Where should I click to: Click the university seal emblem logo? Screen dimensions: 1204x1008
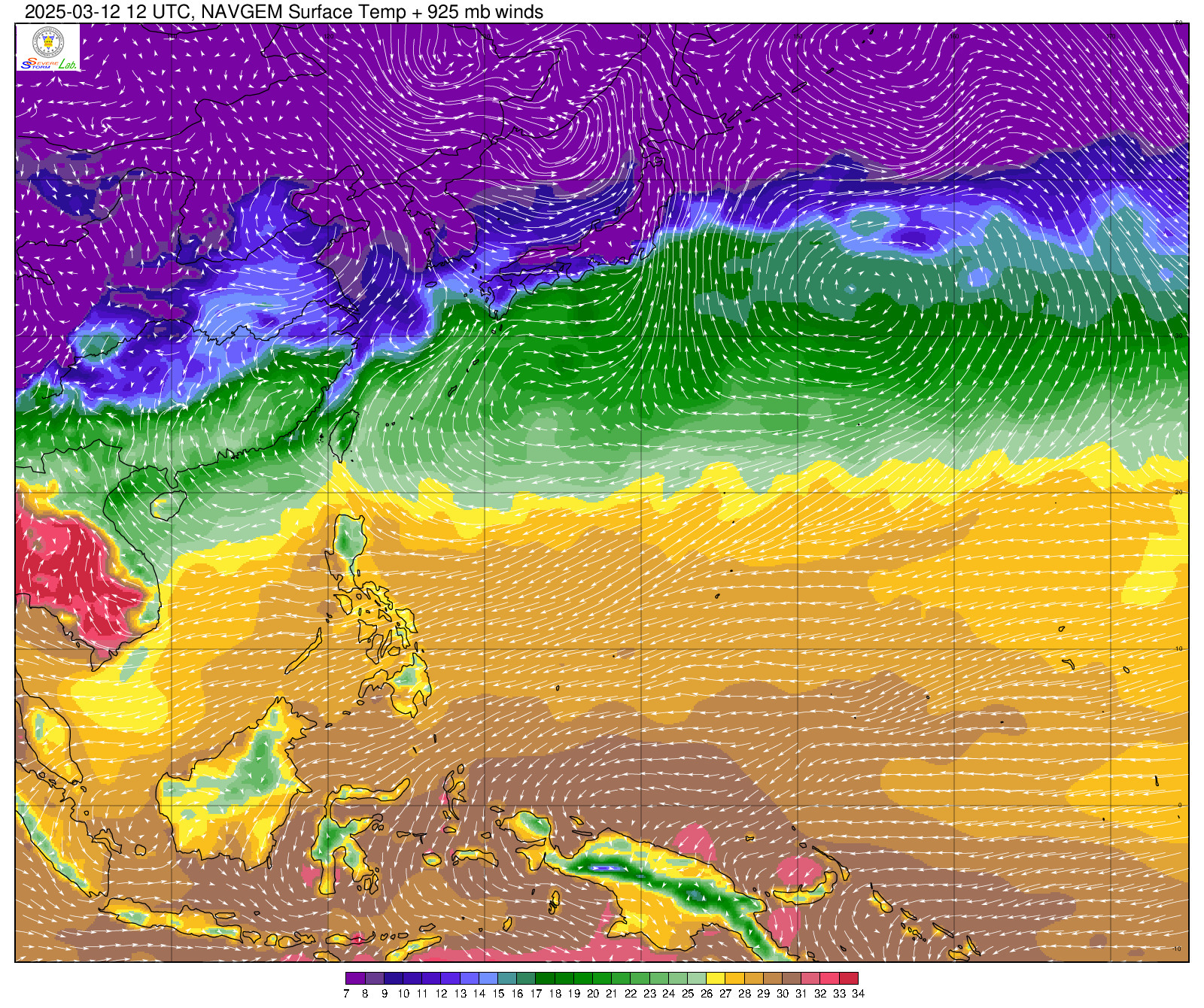(x=48, y=41)
